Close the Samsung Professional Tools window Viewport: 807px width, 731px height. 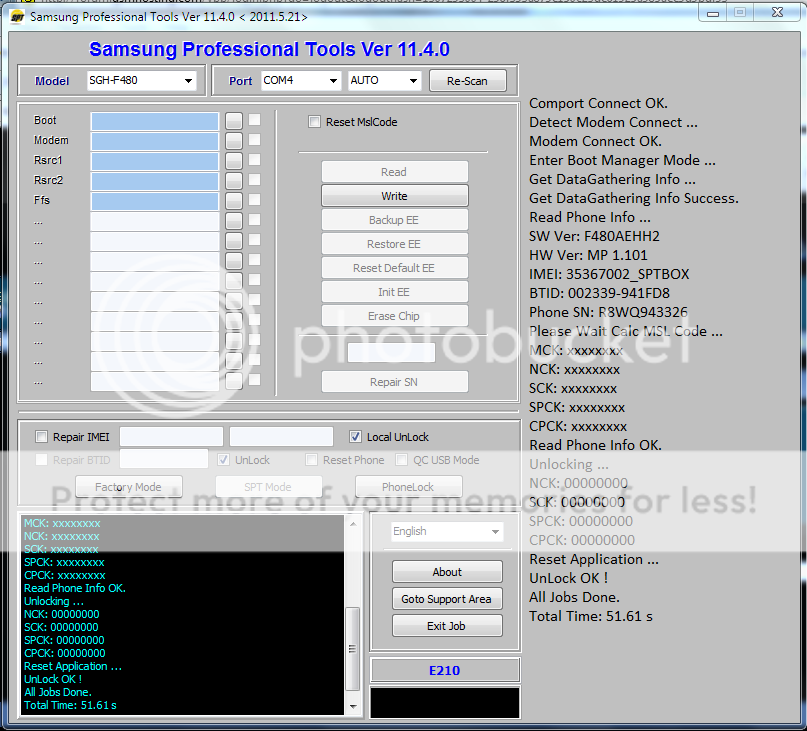(777, 13)
